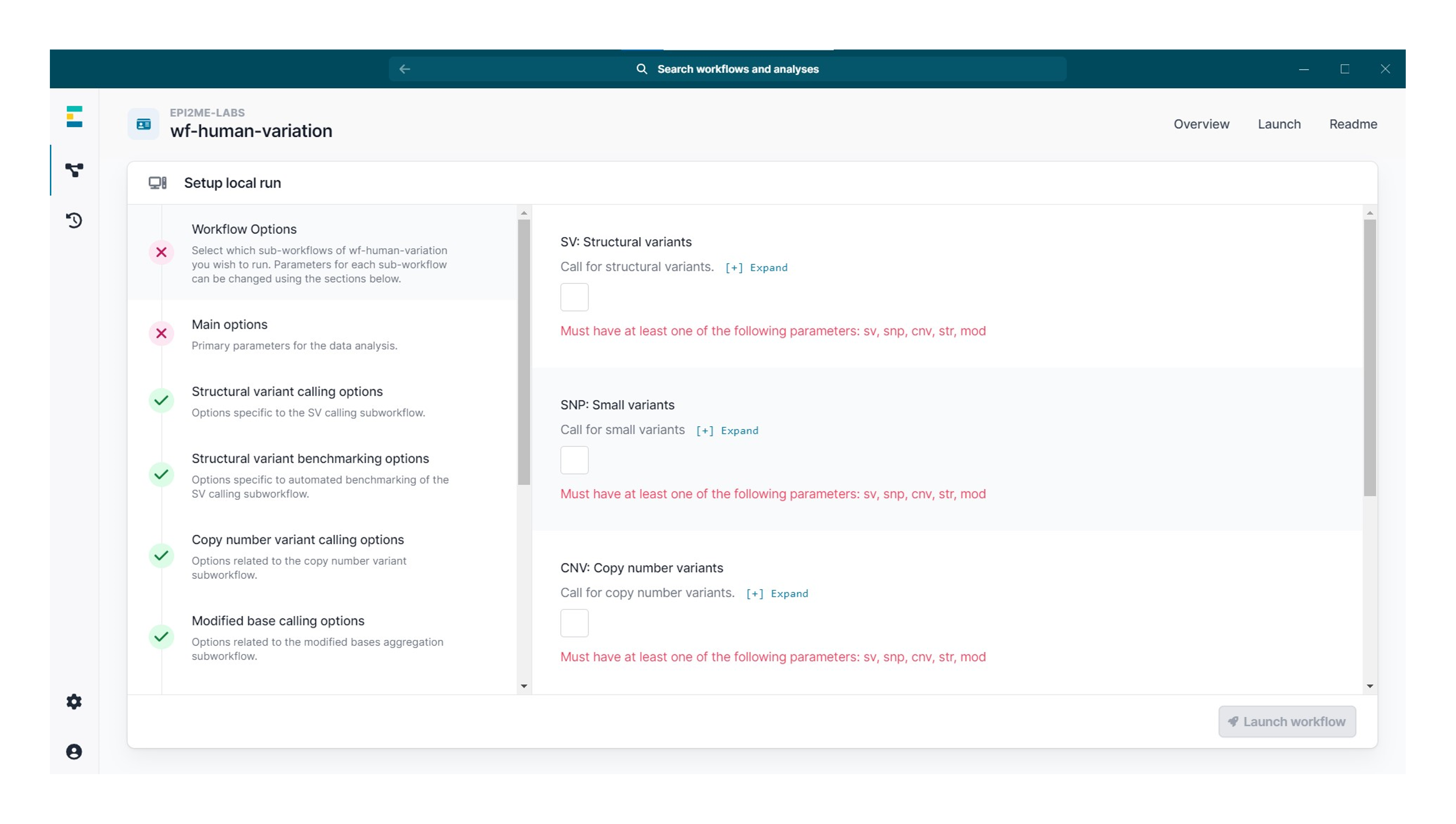Open Copy number variant calling options
This screenshot has height=824, width=1456.
(322, 556)
